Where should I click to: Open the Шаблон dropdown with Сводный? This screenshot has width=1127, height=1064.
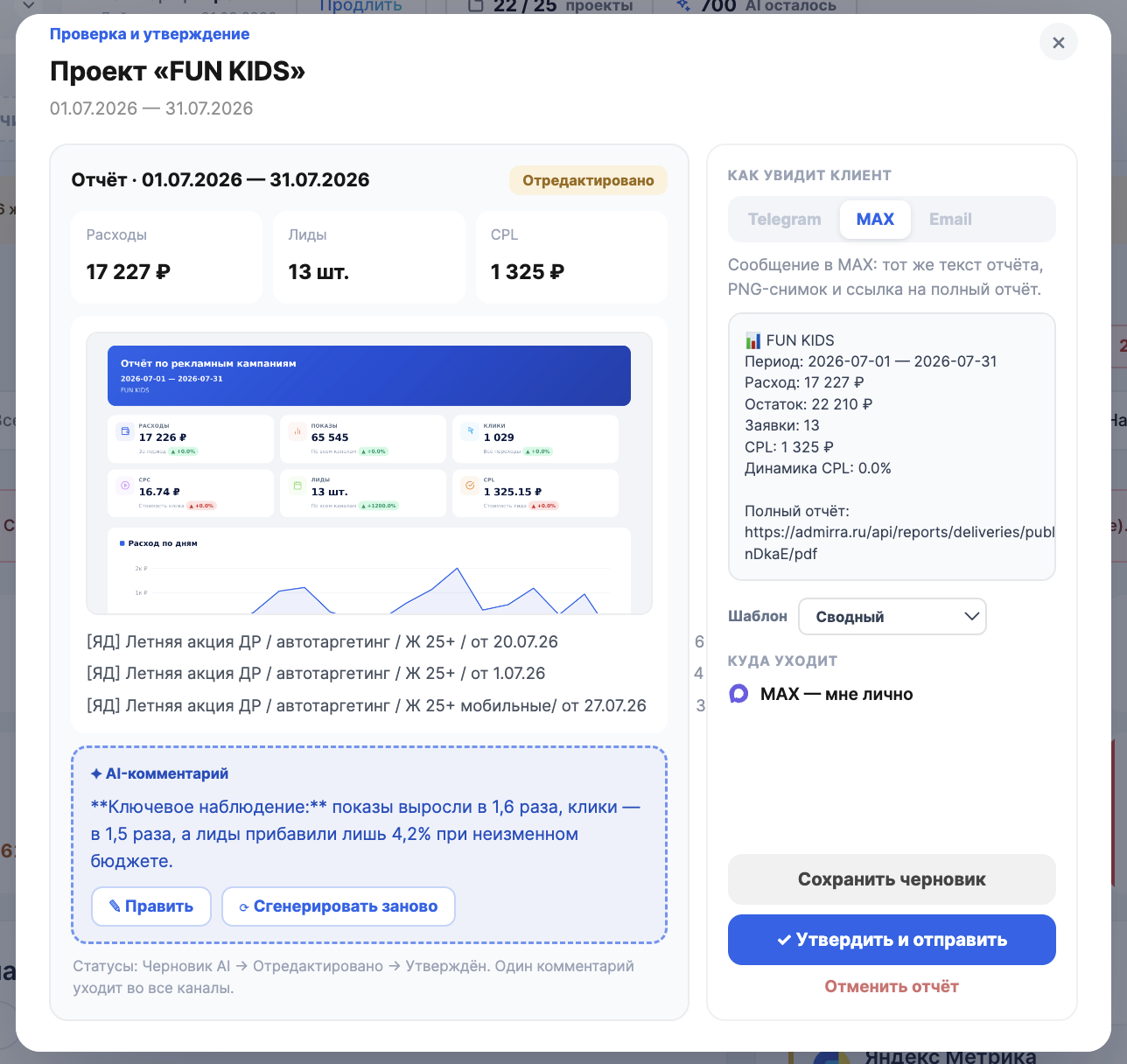(x=892, y=616)
